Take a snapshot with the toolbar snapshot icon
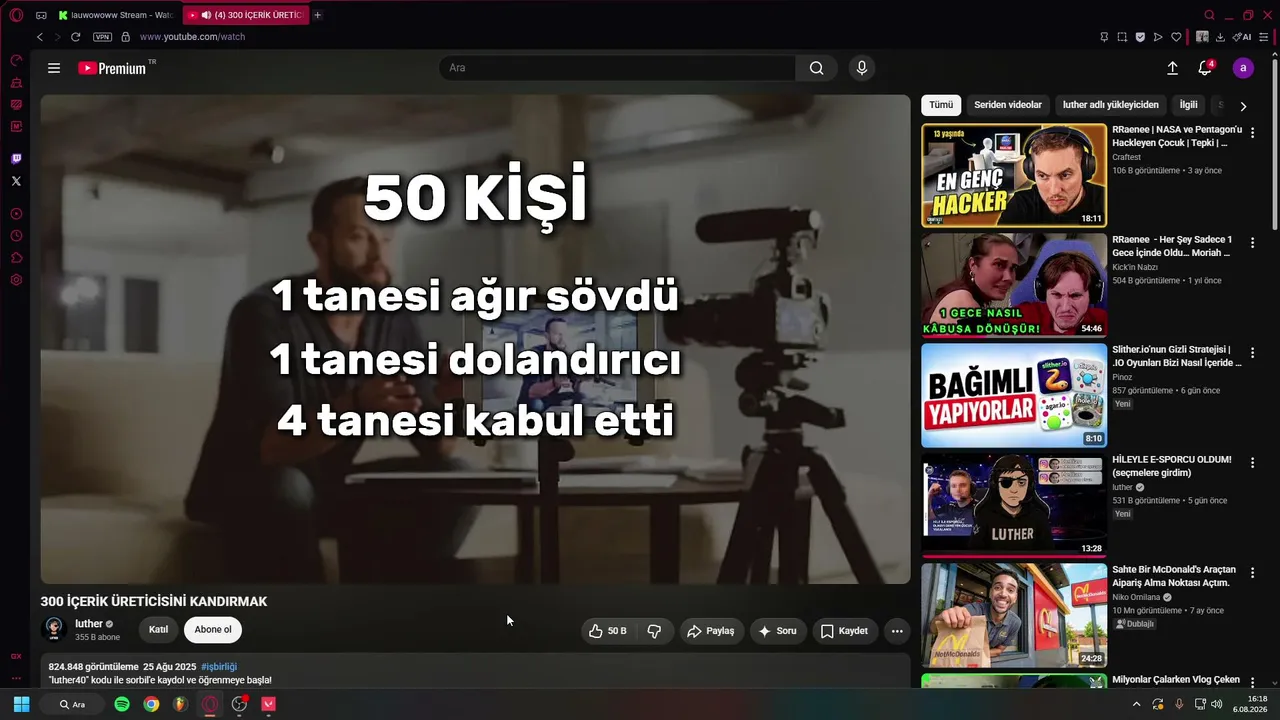 pos(1122,37)
